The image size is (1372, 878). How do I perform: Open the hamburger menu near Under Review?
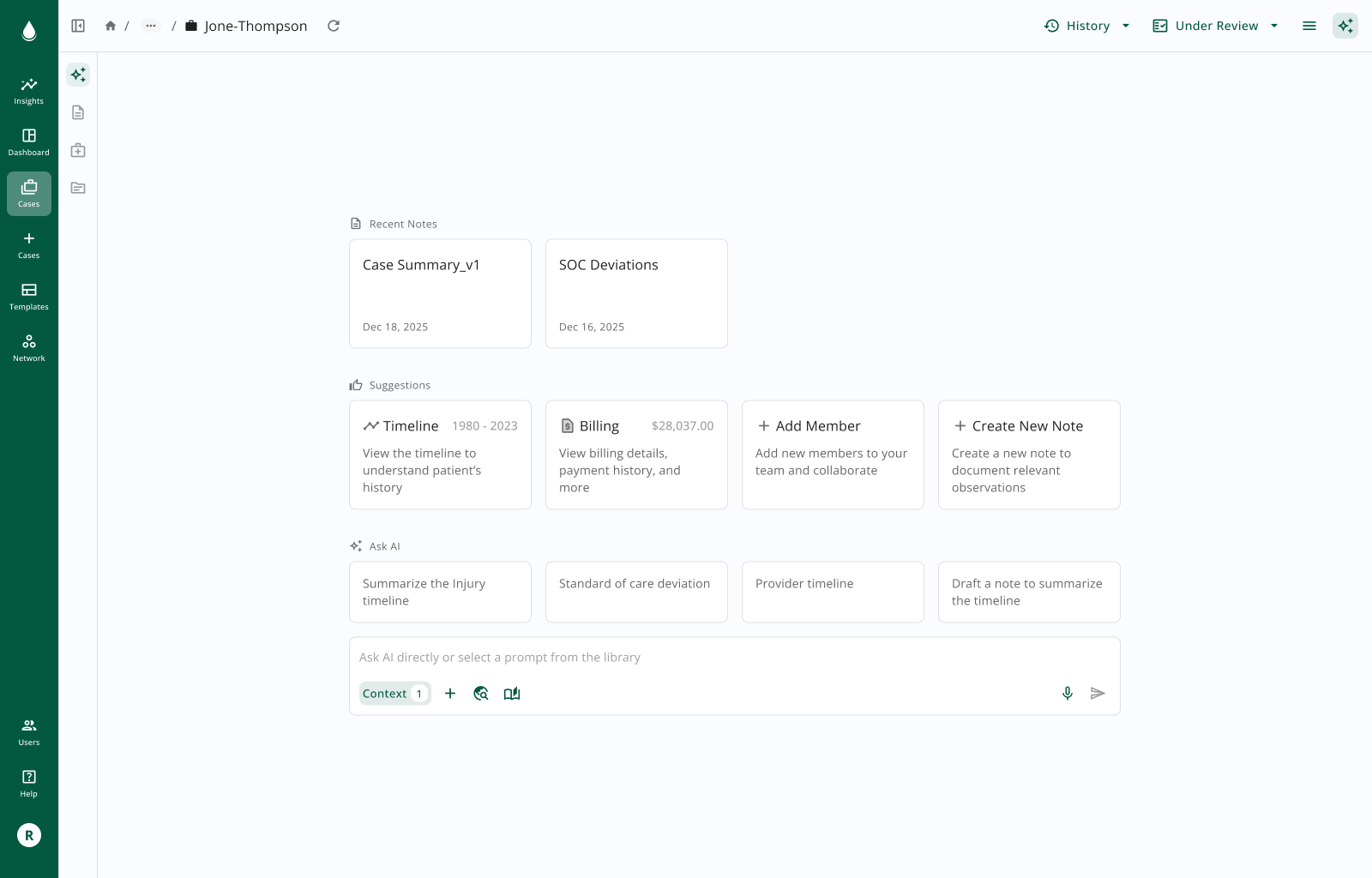(1309, 26)
